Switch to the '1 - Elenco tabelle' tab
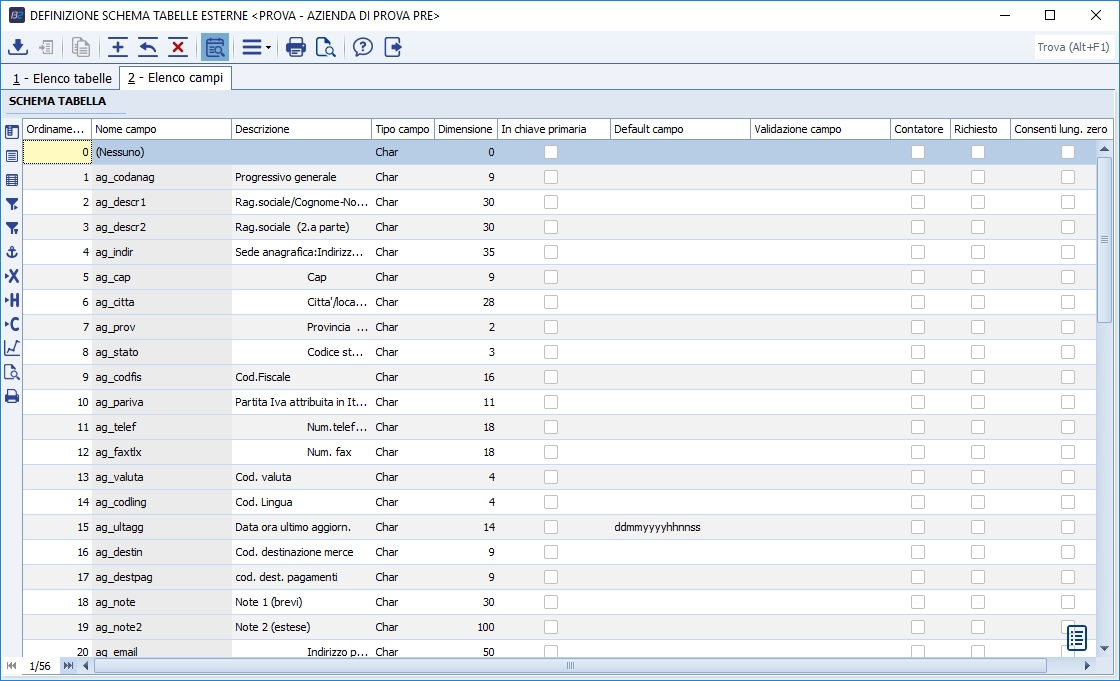This screenshot has height=681, width=1120. tap(62, 78)
